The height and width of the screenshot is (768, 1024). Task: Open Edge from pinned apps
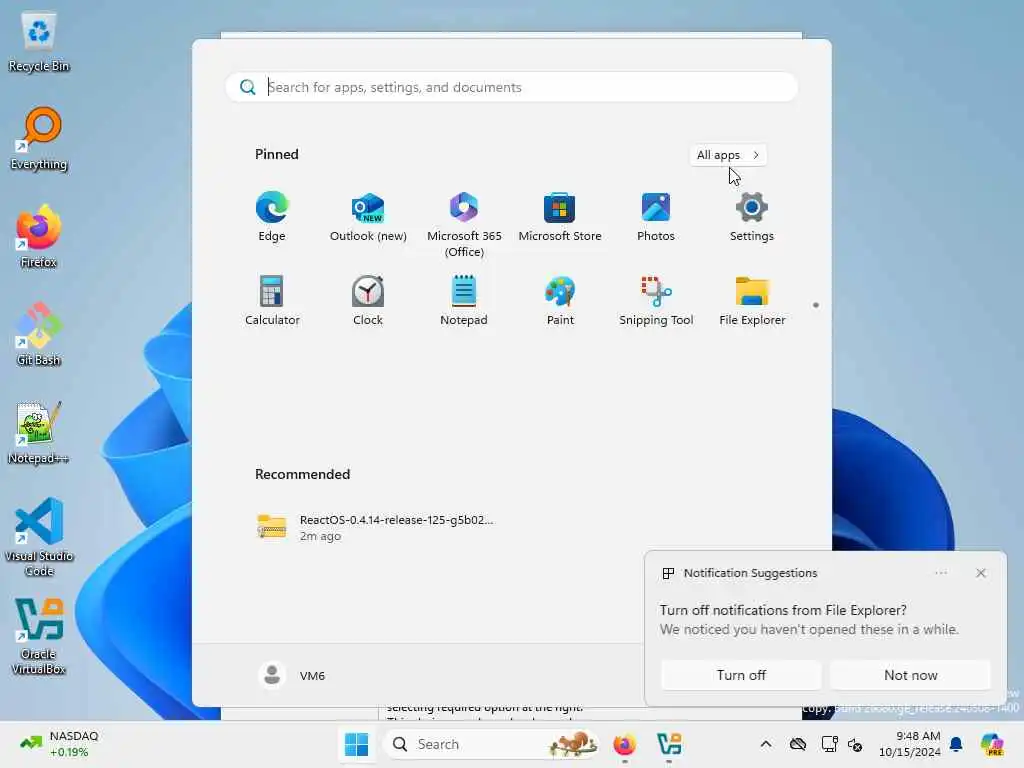[272, 217]
